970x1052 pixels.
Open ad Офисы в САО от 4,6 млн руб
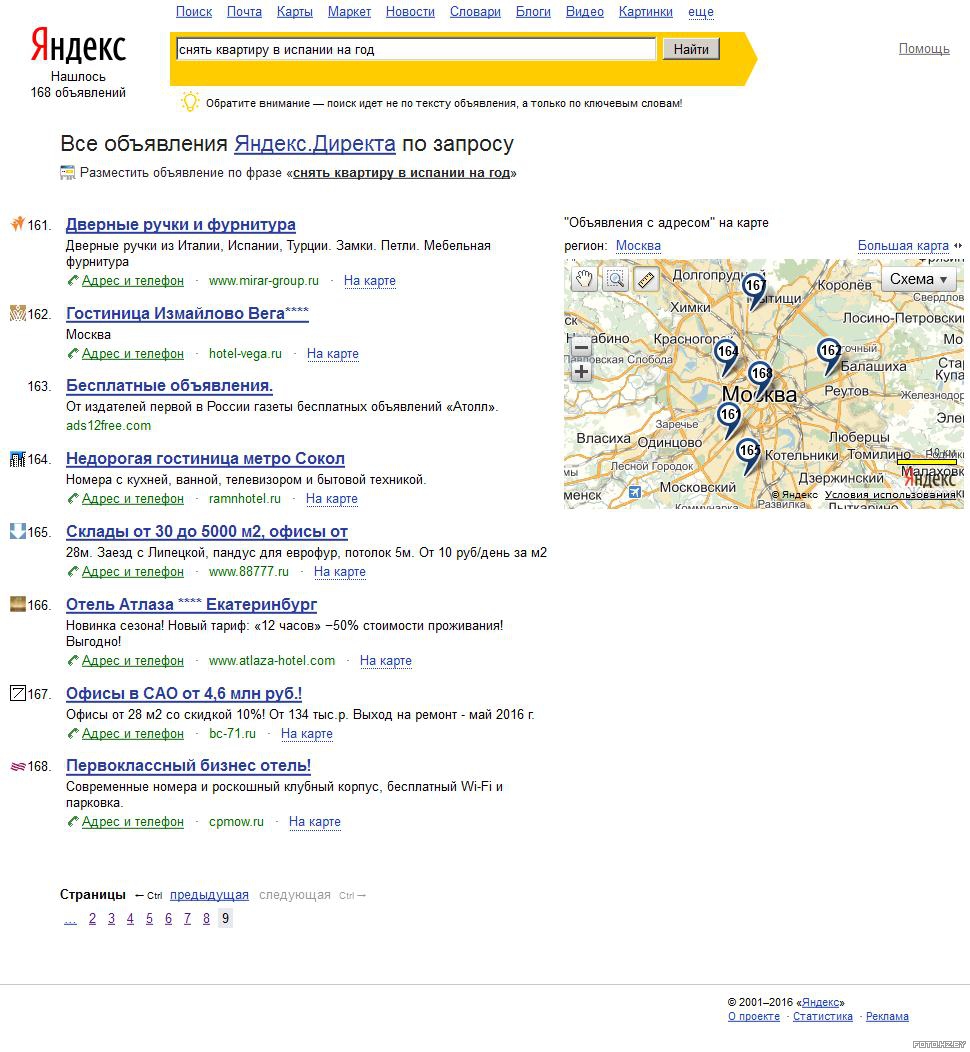(184, 694)
